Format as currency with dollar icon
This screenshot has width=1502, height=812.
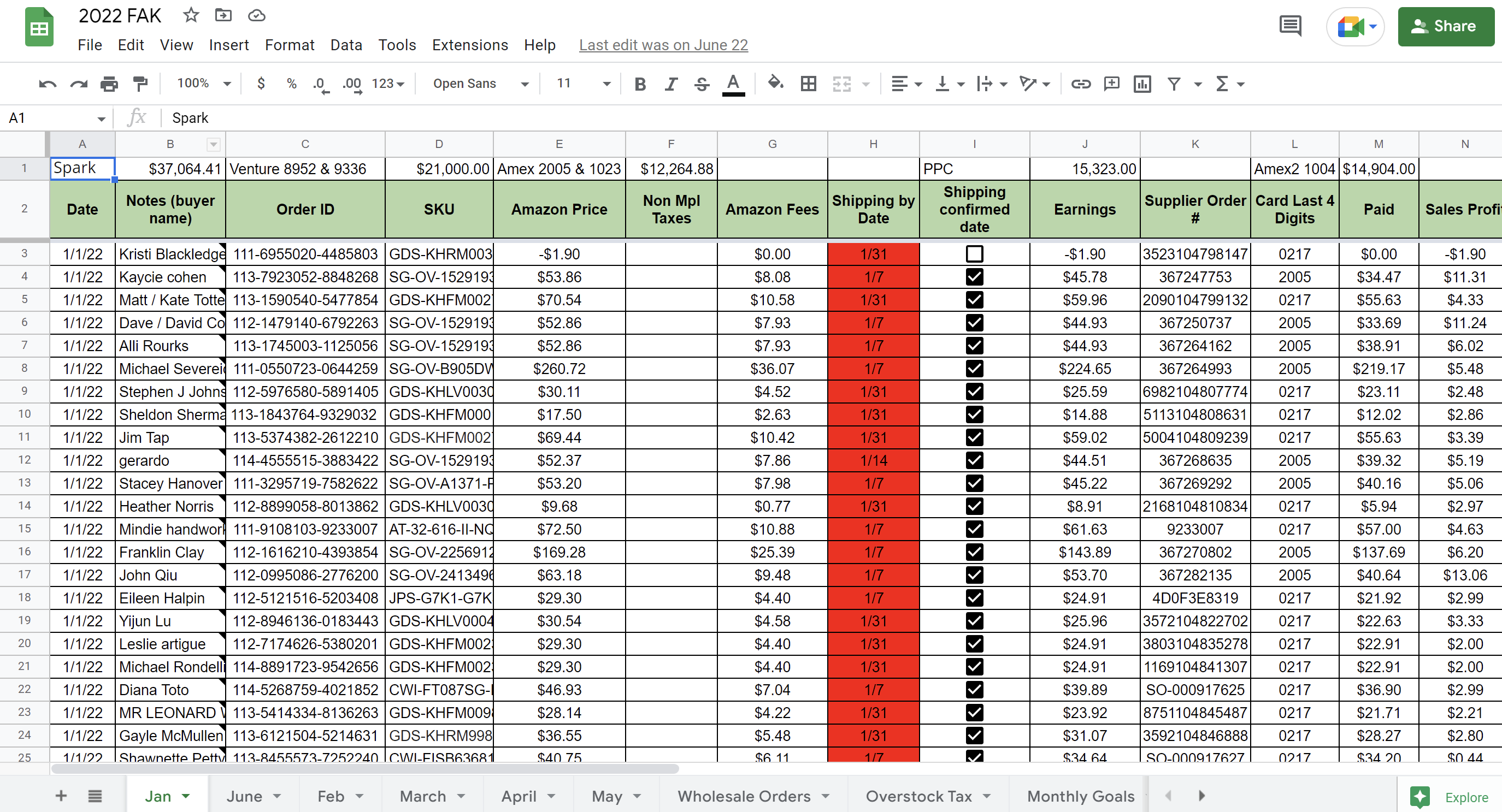261,84
